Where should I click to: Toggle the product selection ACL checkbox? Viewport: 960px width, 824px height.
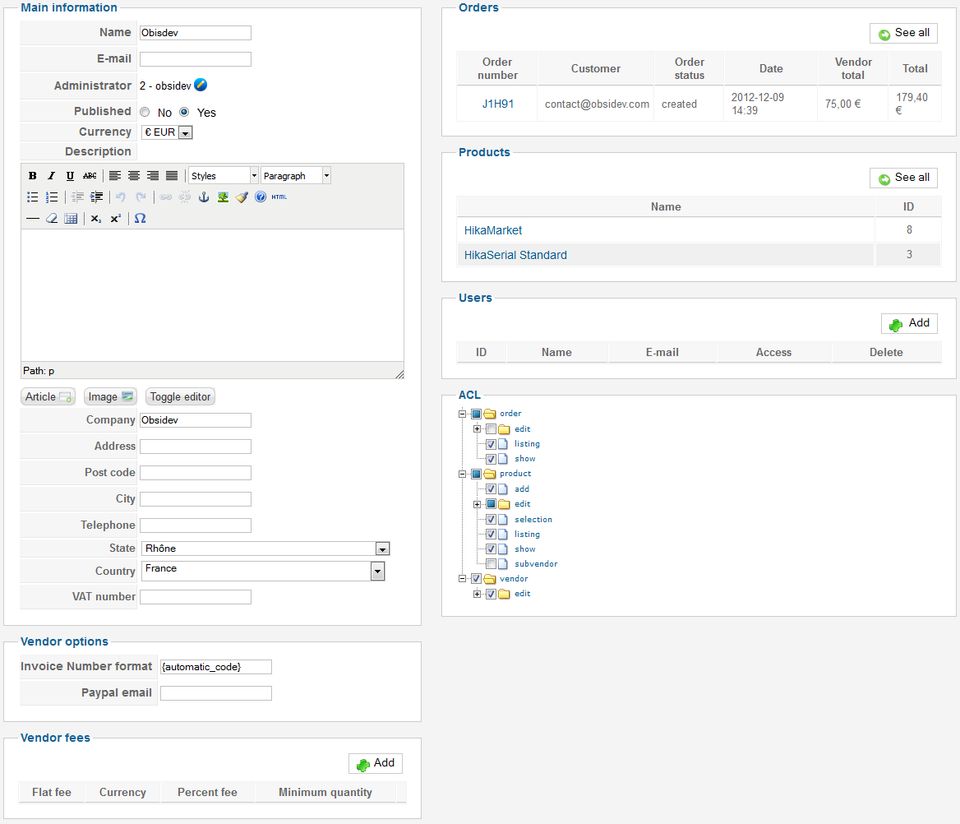pos(491,519)
